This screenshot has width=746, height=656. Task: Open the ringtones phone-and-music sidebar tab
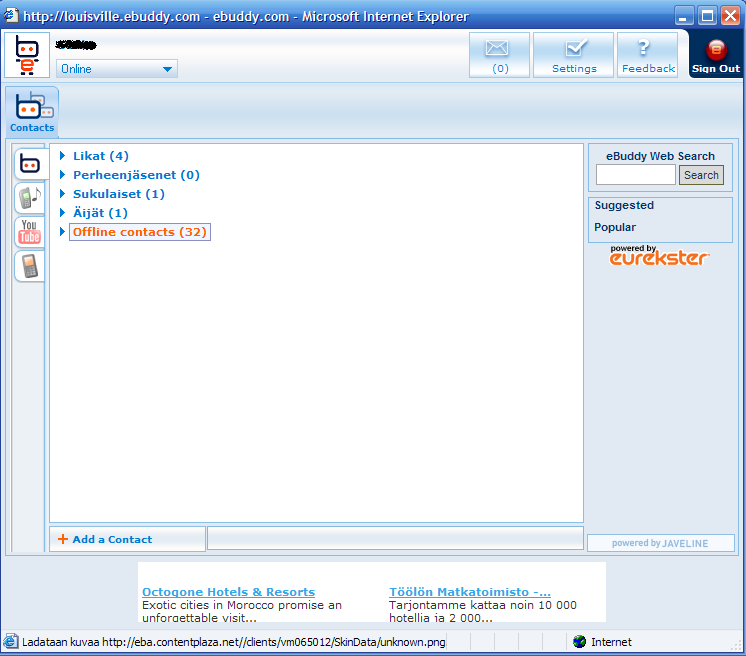29,197
